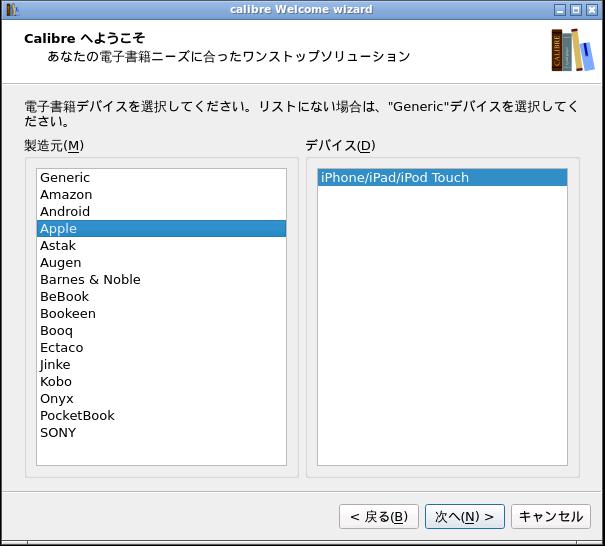Select Kobo manufacturer
Screen dimensions: 605x546
(161, 381)
